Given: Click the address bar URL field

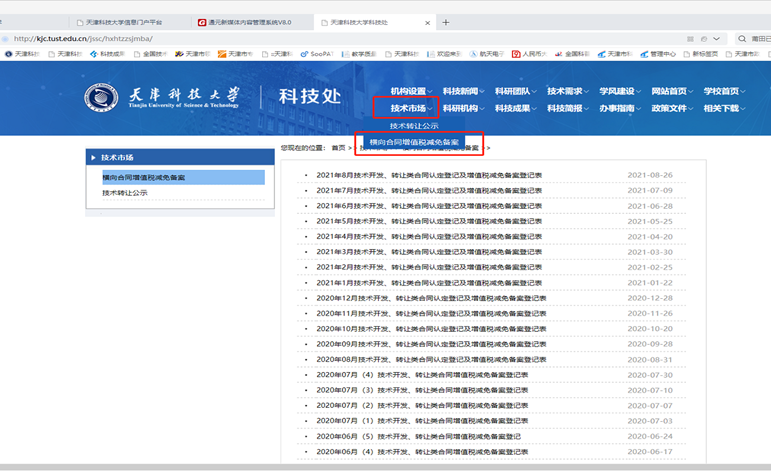Looking at the screenshot, I should 300,39.
